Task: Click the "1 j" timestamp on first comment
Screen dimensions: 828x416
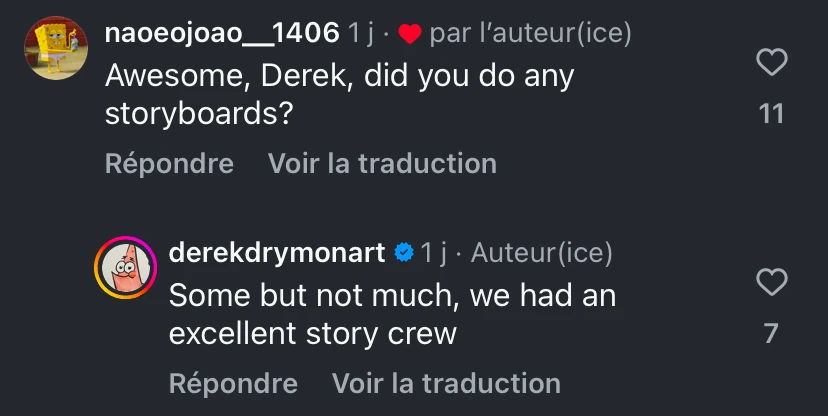Action: click(x=361, y=34)
